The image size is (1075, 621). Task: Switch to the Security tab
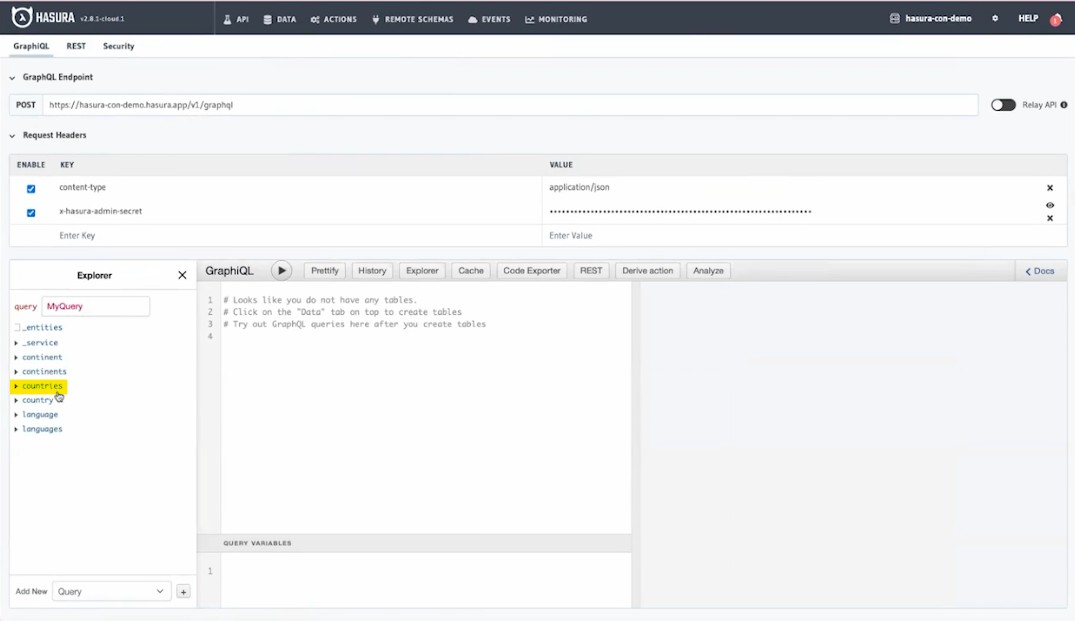119,46
